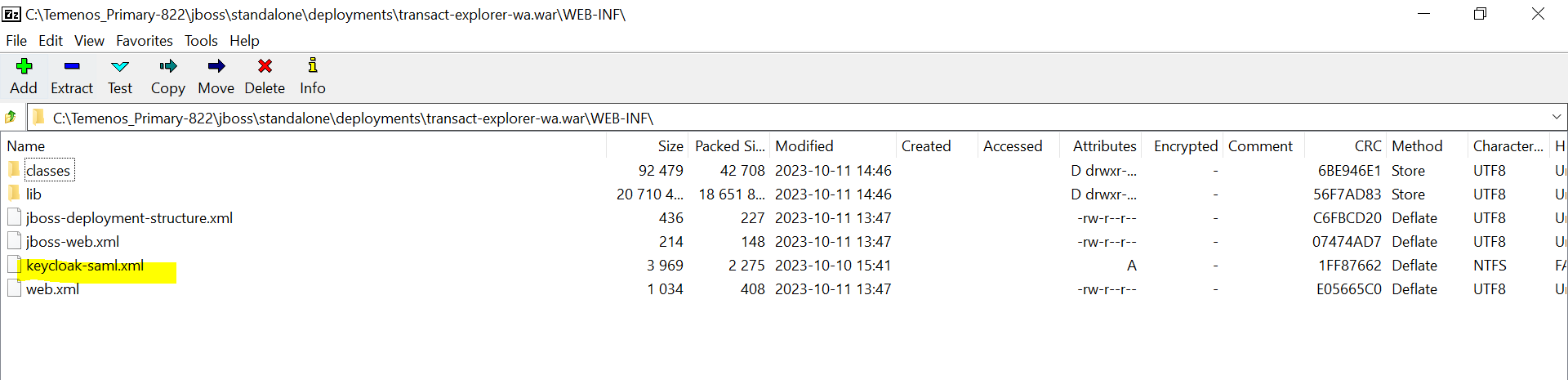The image size is (1568, 380).
Task: Click inside the address path field
Action: pyautogui.click(x=735, y=118)
